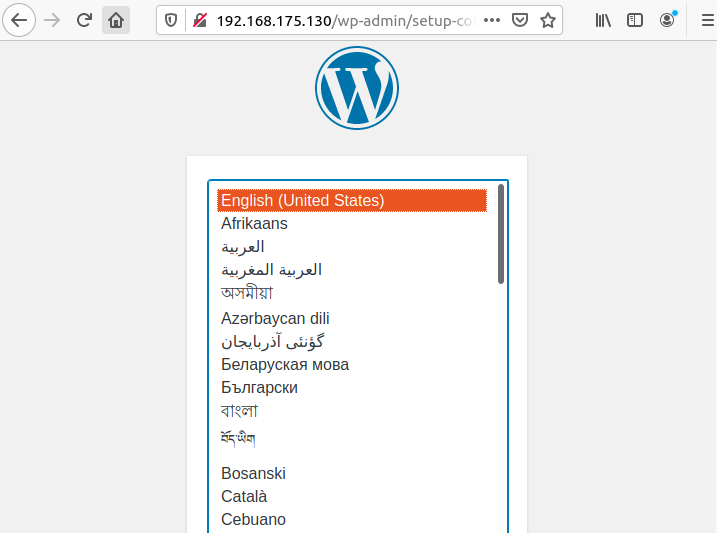Select বাংলা language option
717x533 pixels.
click(352, 411)
